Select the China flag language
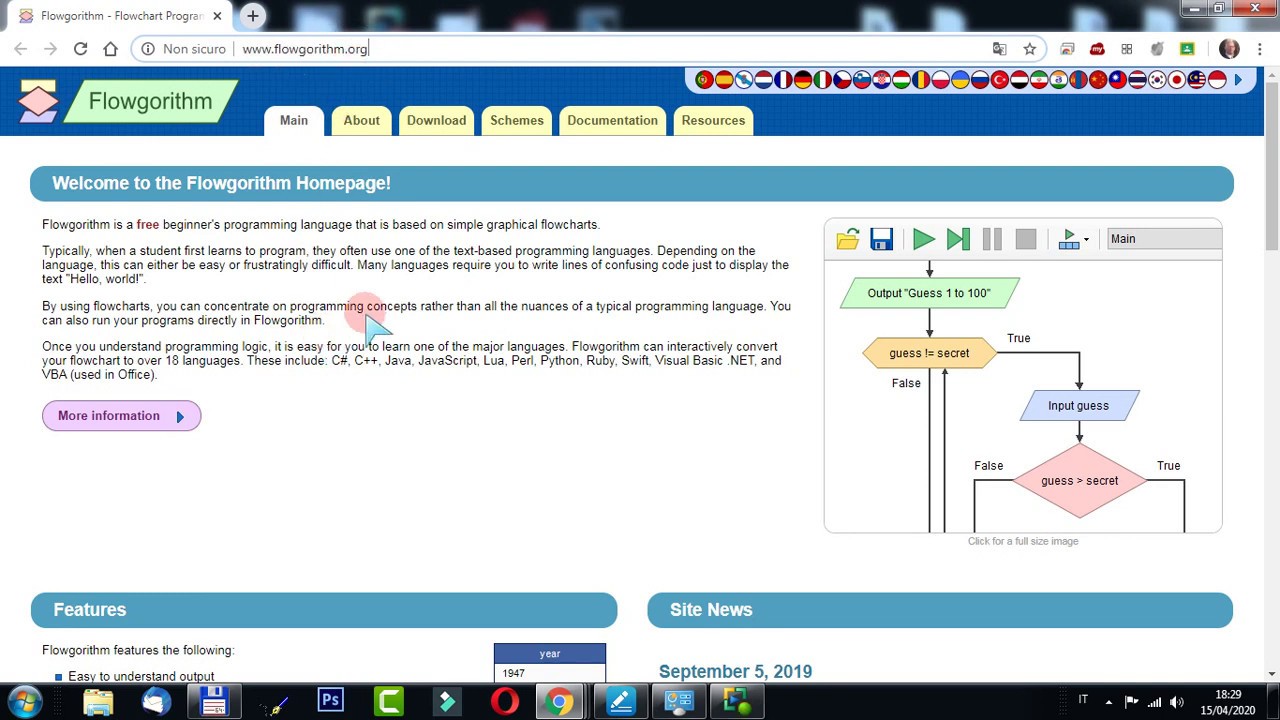The width and height of the screenshot is (1280, 720). [1098, 80]
